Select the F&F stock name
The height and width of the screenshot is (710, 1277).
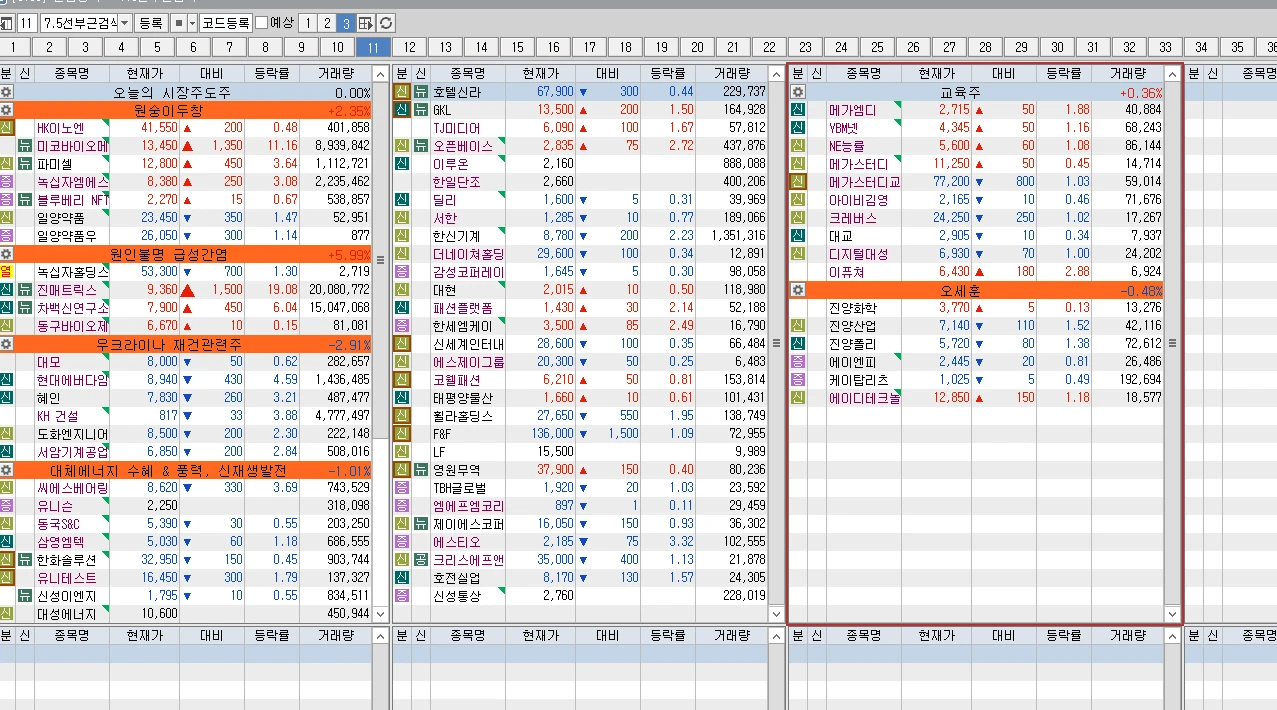pos(442,434)
